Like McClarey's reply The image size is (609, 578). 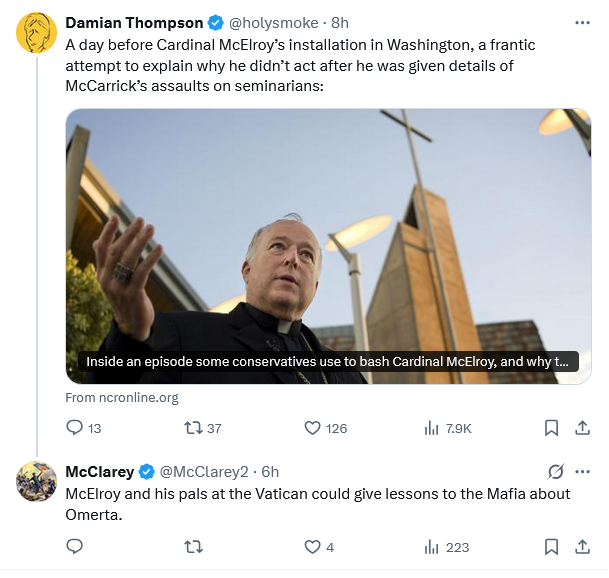coord(313,547)
